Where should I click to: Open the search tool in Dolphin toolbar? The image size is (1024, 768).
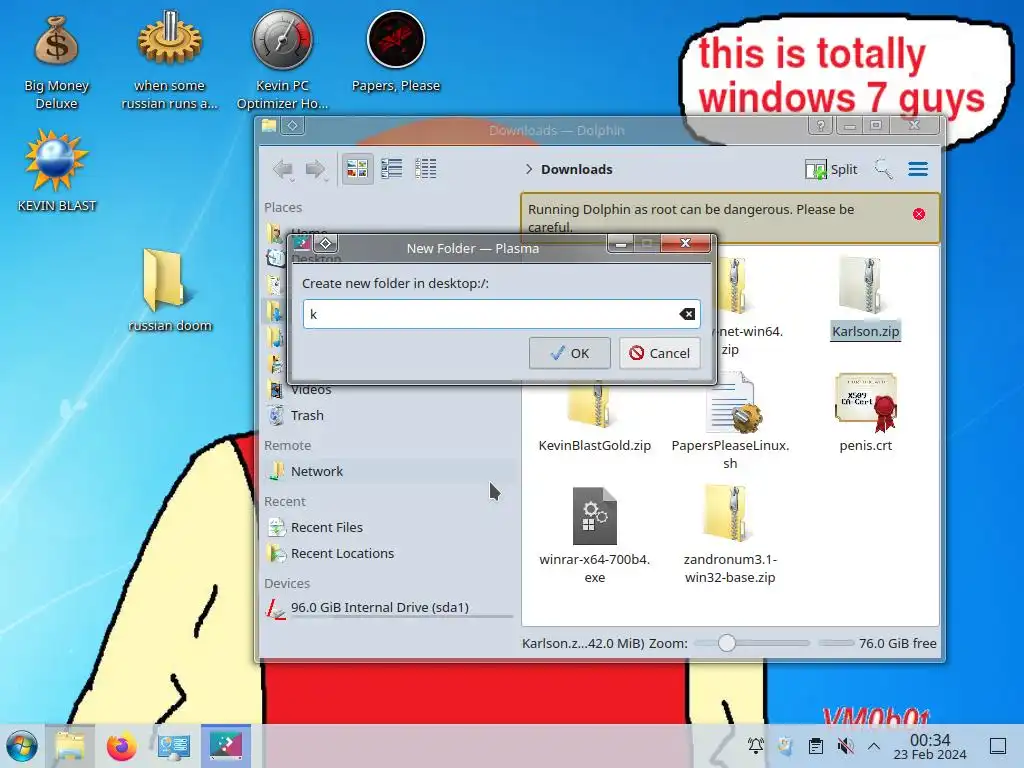[883, 169]
